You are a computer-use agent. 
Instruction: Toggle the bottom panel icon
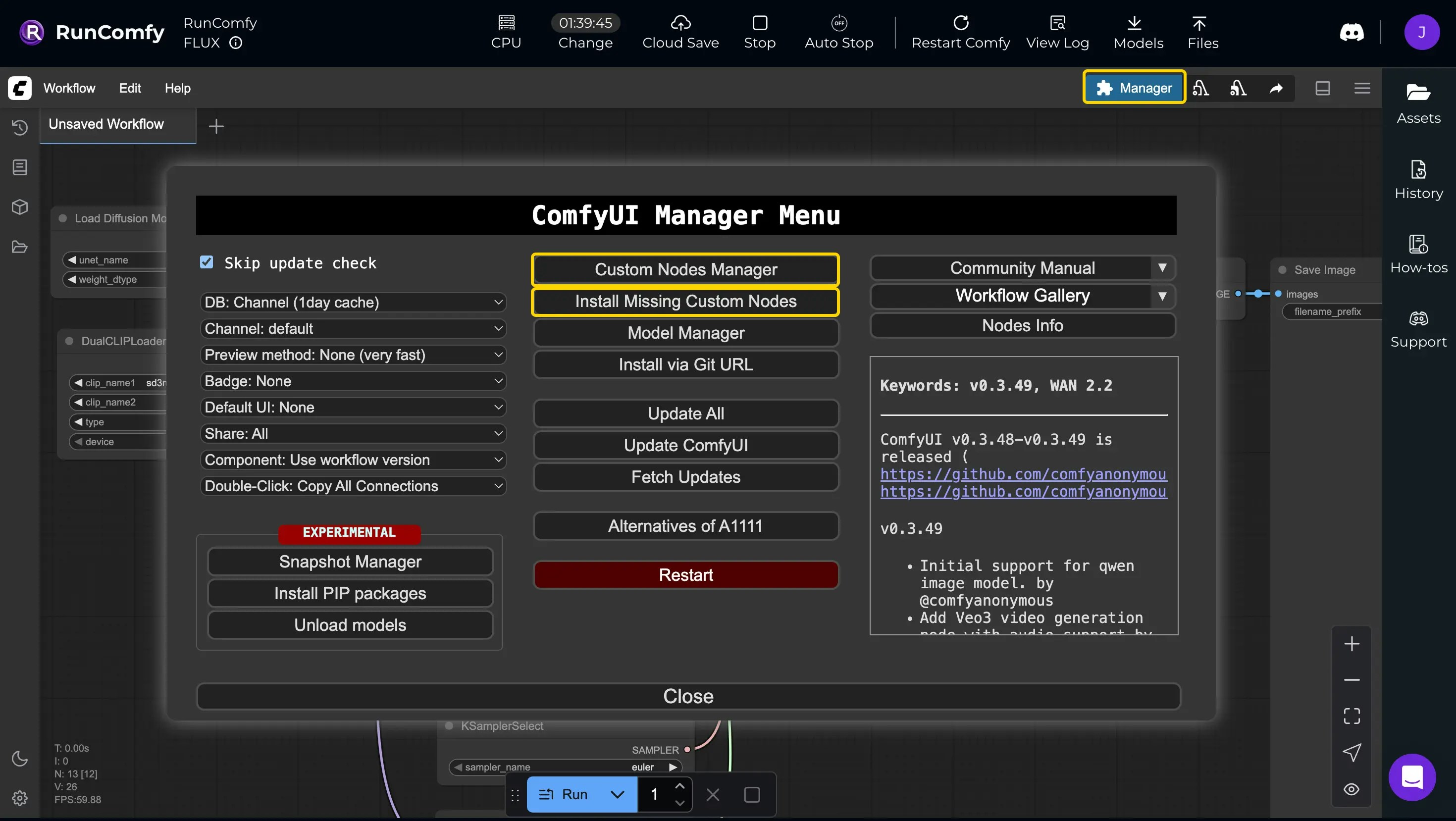point(1322,88)
